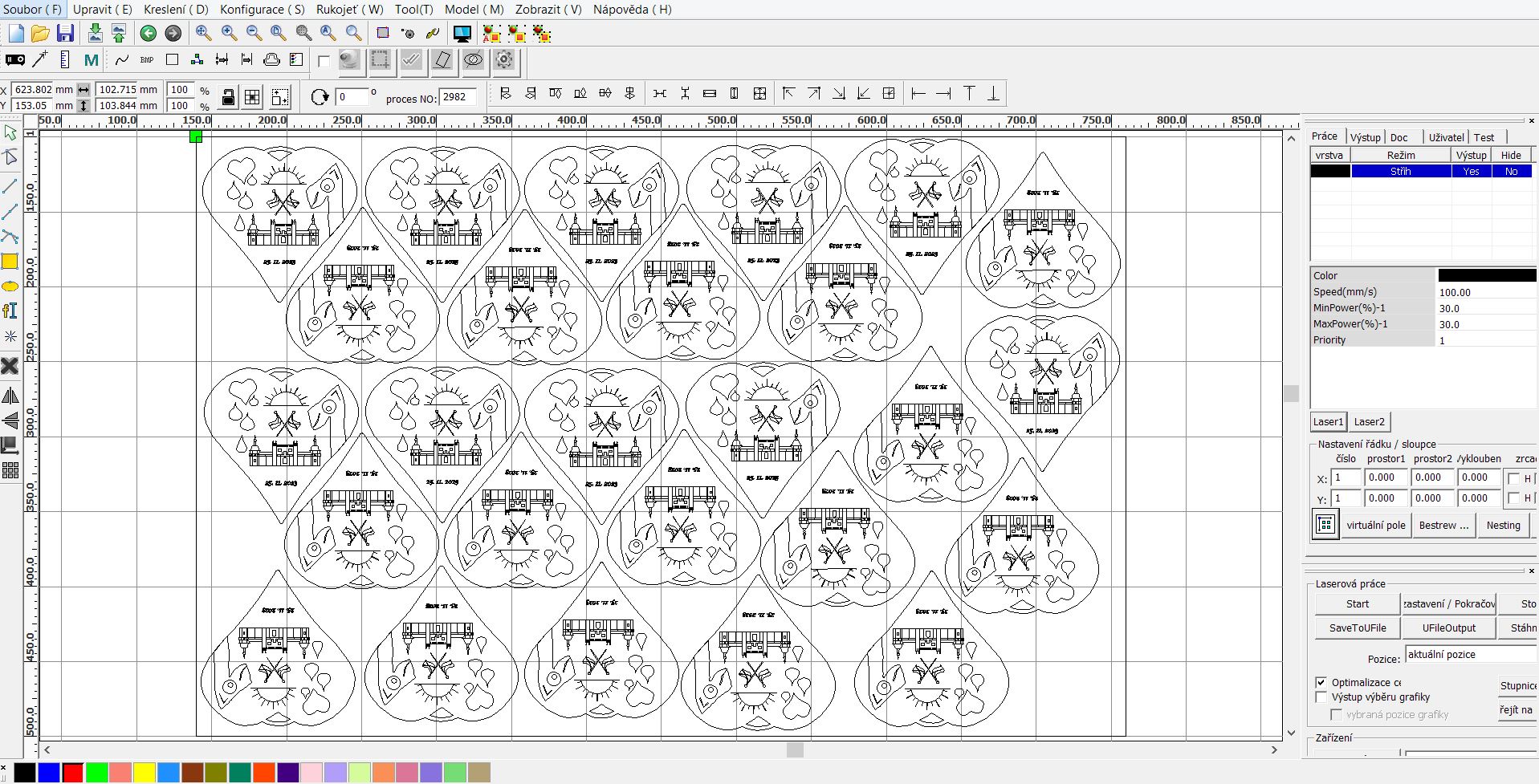Image resolution: width=1539 pixels, height=784 pixels.
Task: Open the preview monitor icon
Action: tap(462, 33)
